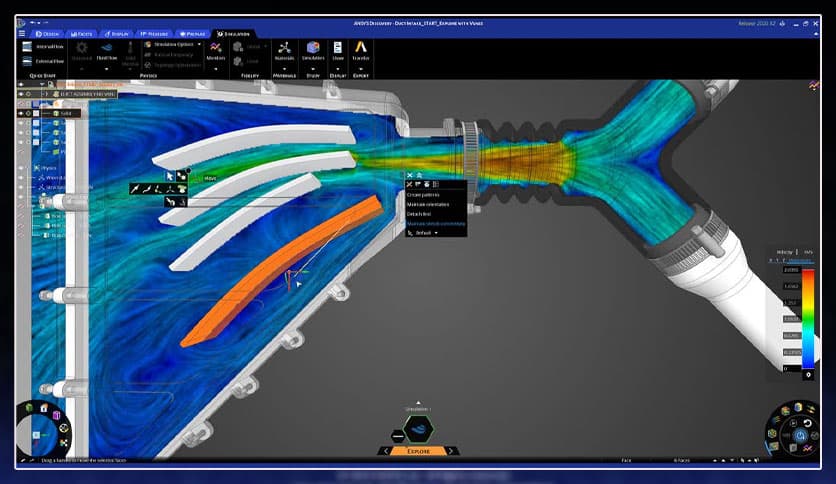The height and width of the screenshot is (484, 836).
Task: Switch to the Prepare ribbon tab
Action: 192,34
